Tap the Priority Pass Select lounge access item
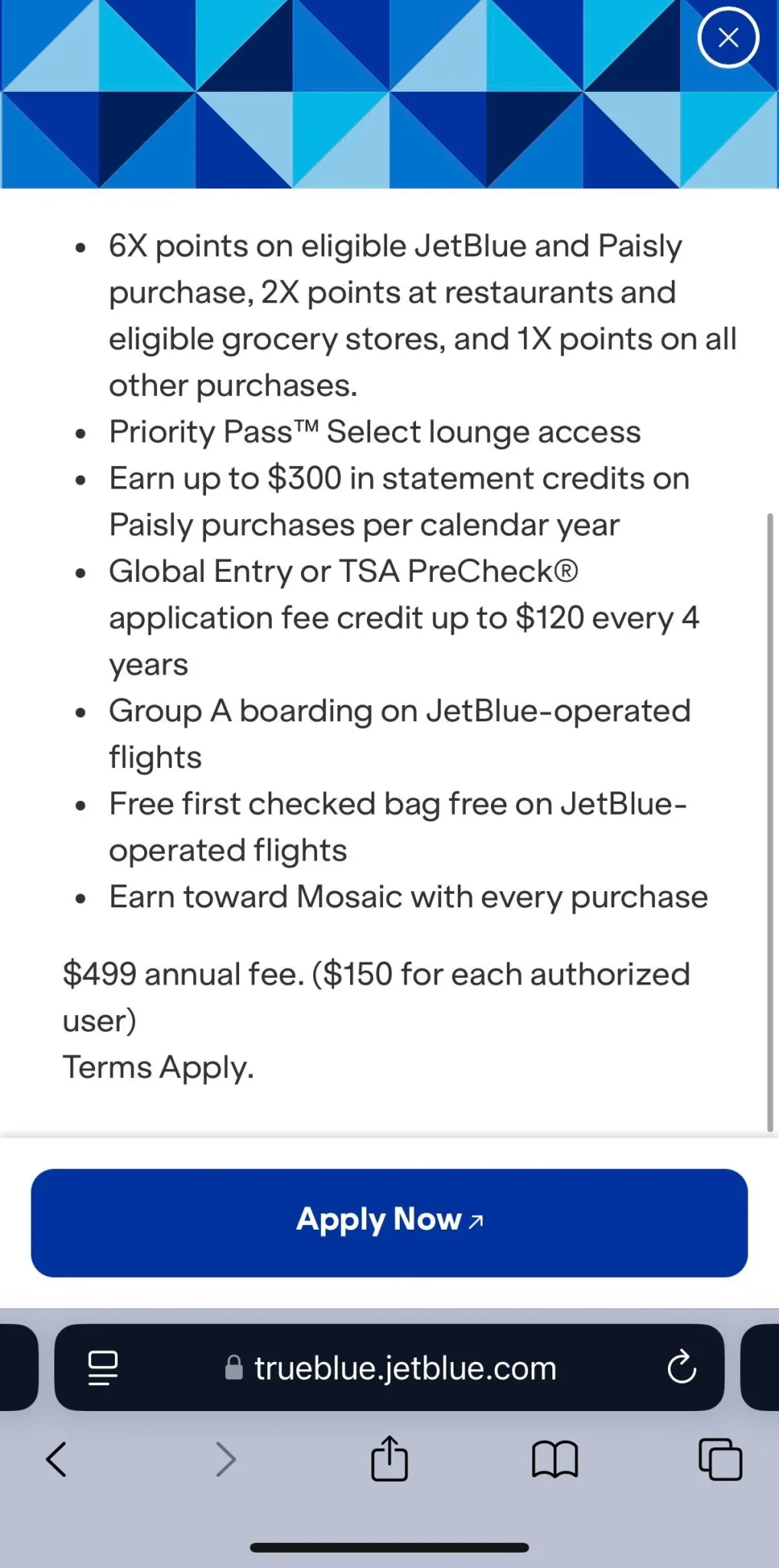 click(375, 432)
